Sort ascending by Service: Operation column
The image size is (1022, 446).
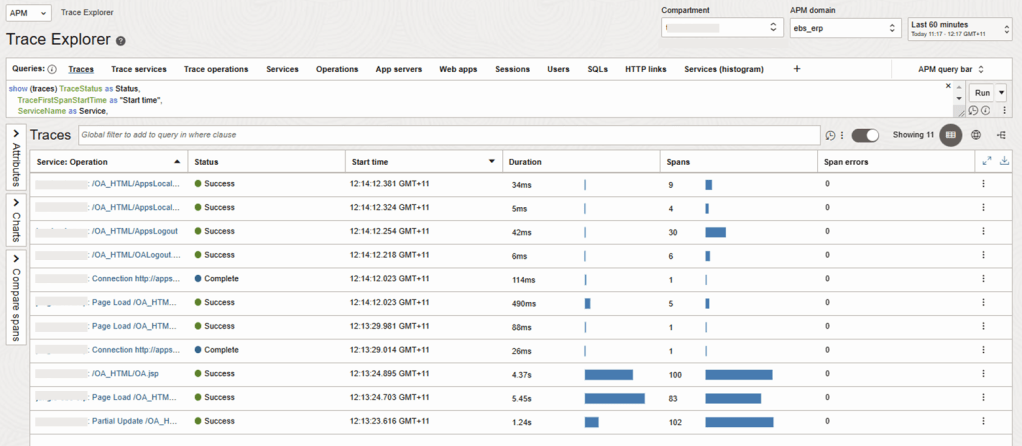(x=177, y=161)
